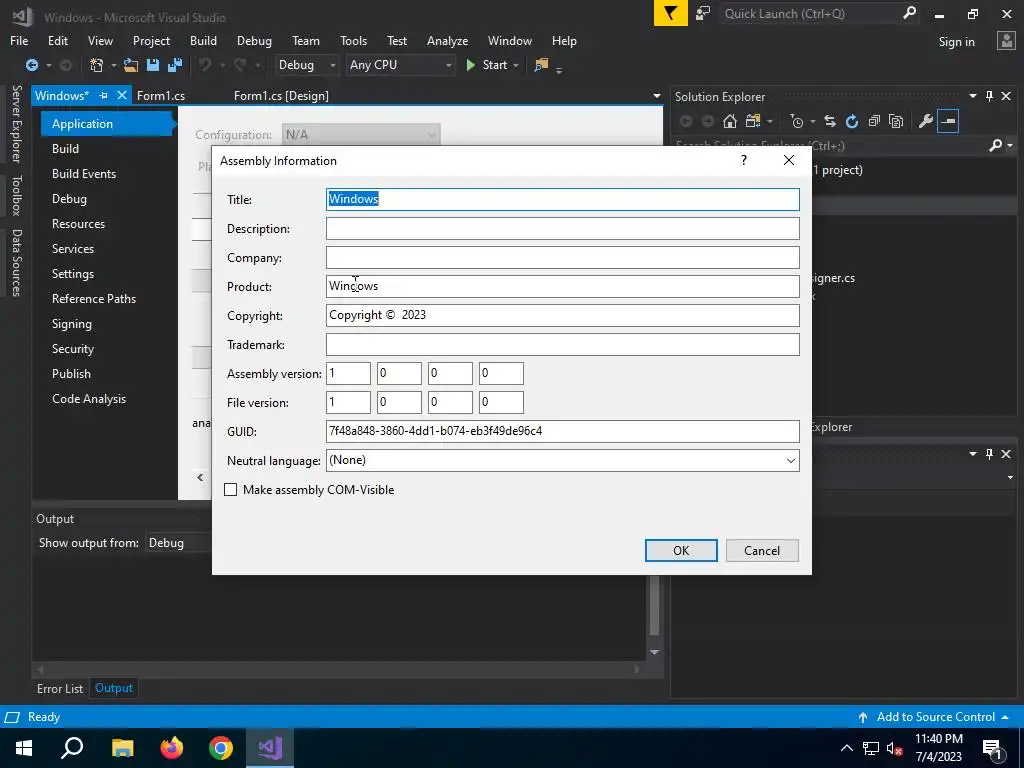
Task: Click the account avatar icon near Sign in
Action: click(x=1006, y=40)
